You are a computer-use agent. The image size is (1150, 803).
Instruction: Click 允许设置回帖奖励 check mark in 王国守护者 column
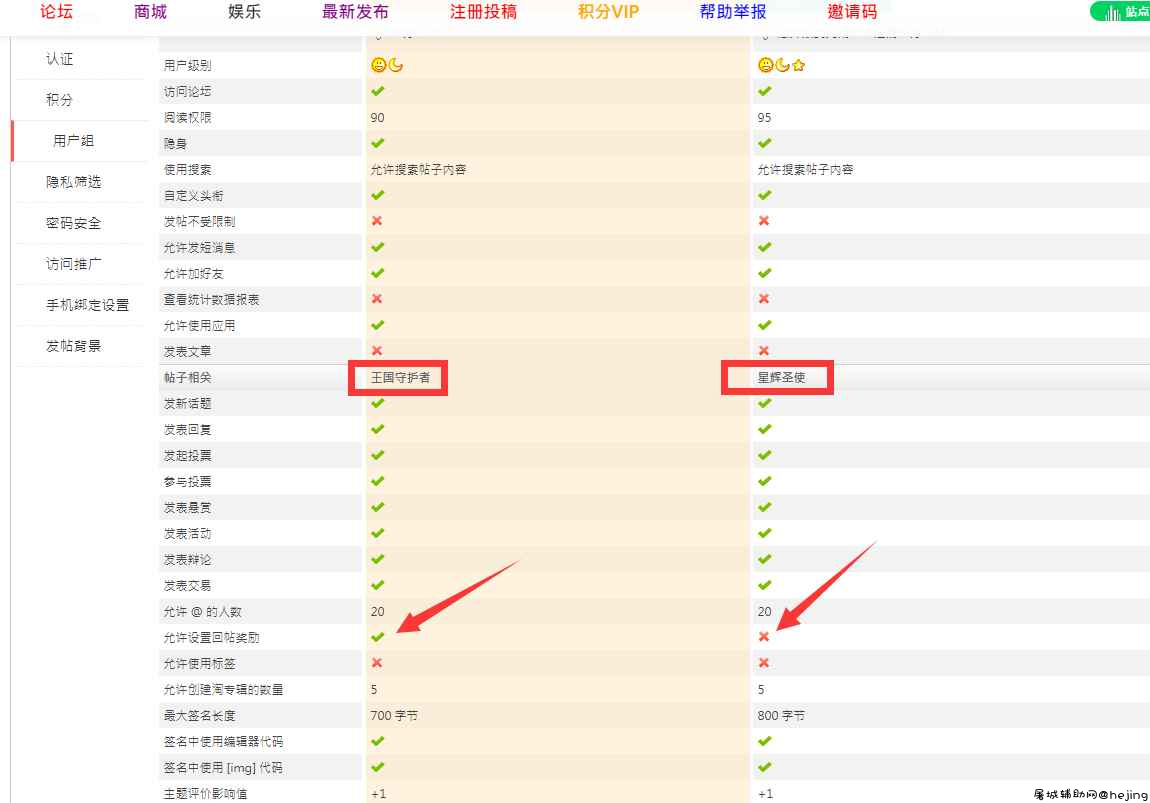coord(378,637)
